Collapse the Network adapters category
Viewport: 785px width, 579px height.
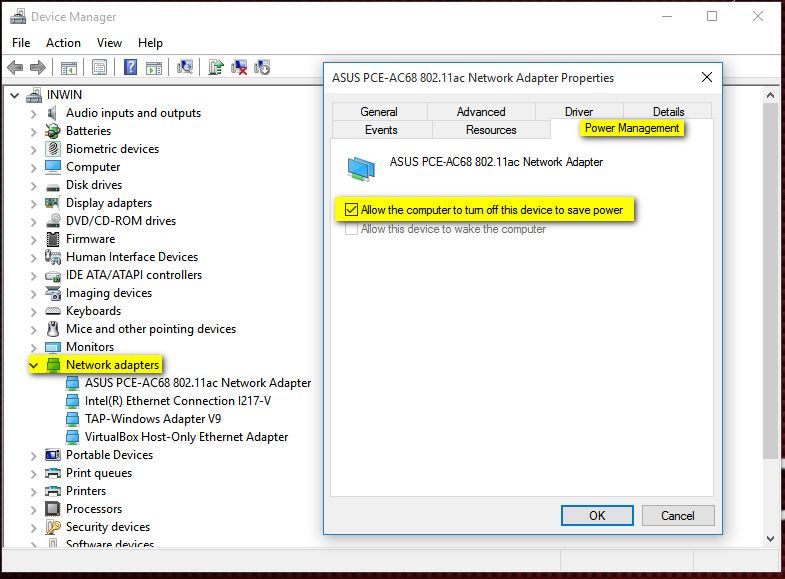pyautogui.click(x=34, y=365)
